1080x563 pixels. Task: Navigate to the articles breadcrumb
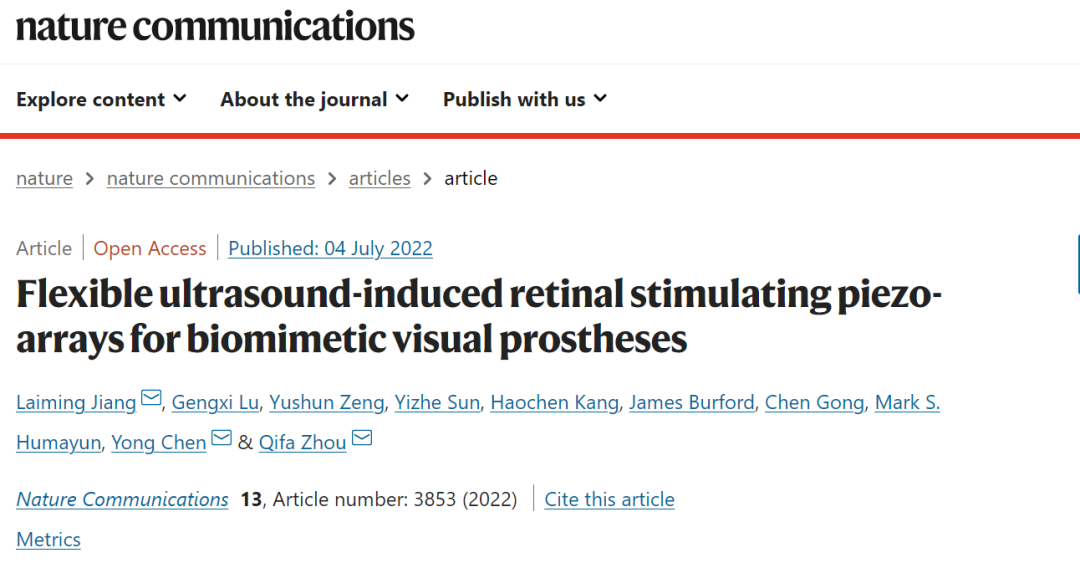380,178
